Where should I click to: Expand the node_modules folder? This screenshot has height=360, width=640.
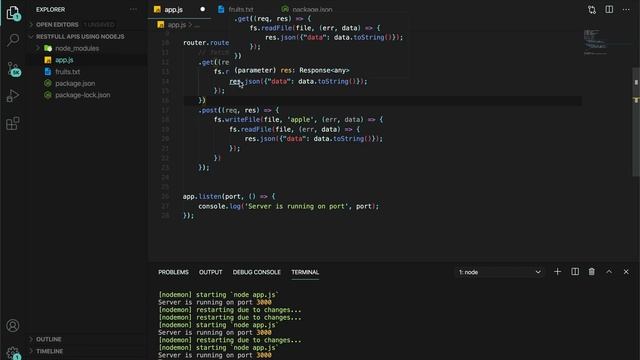point(77,48)
